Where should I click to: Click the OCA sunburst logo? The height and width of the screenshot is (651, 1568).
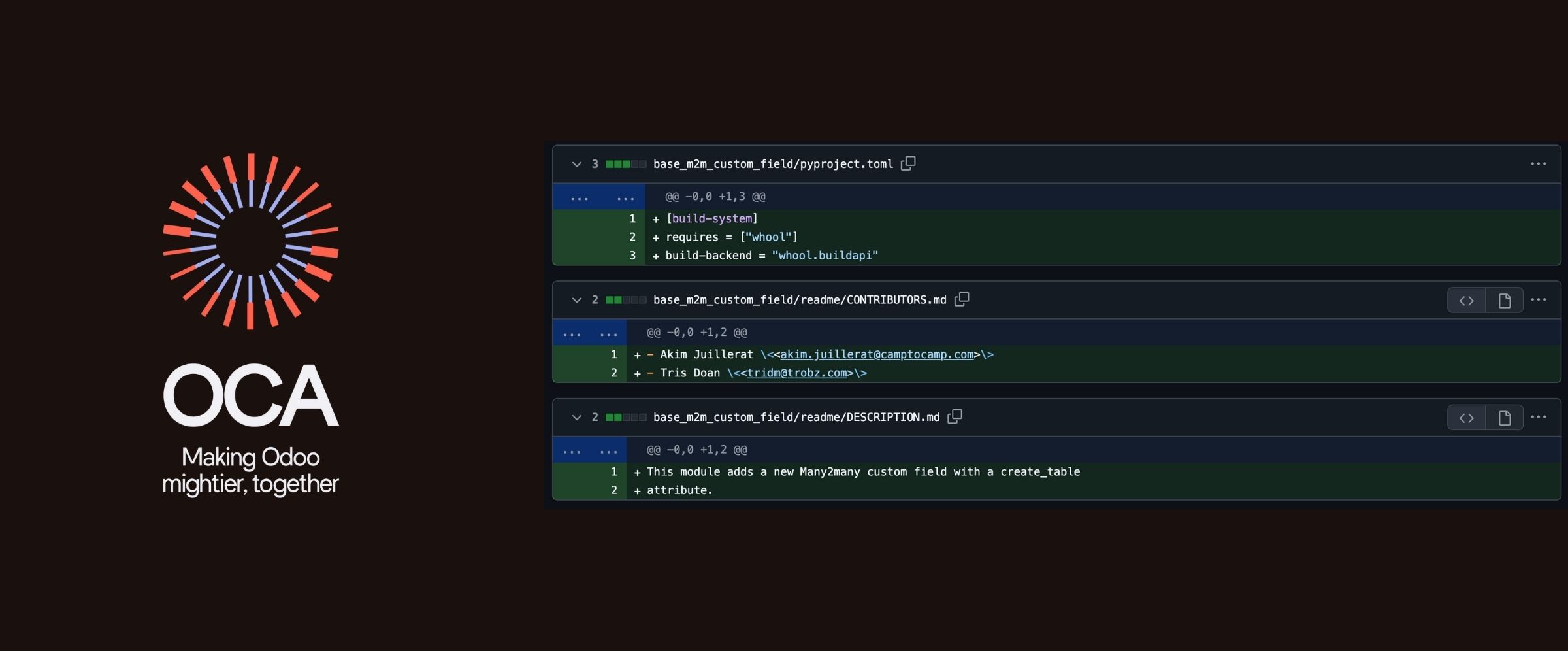point(251,241)
